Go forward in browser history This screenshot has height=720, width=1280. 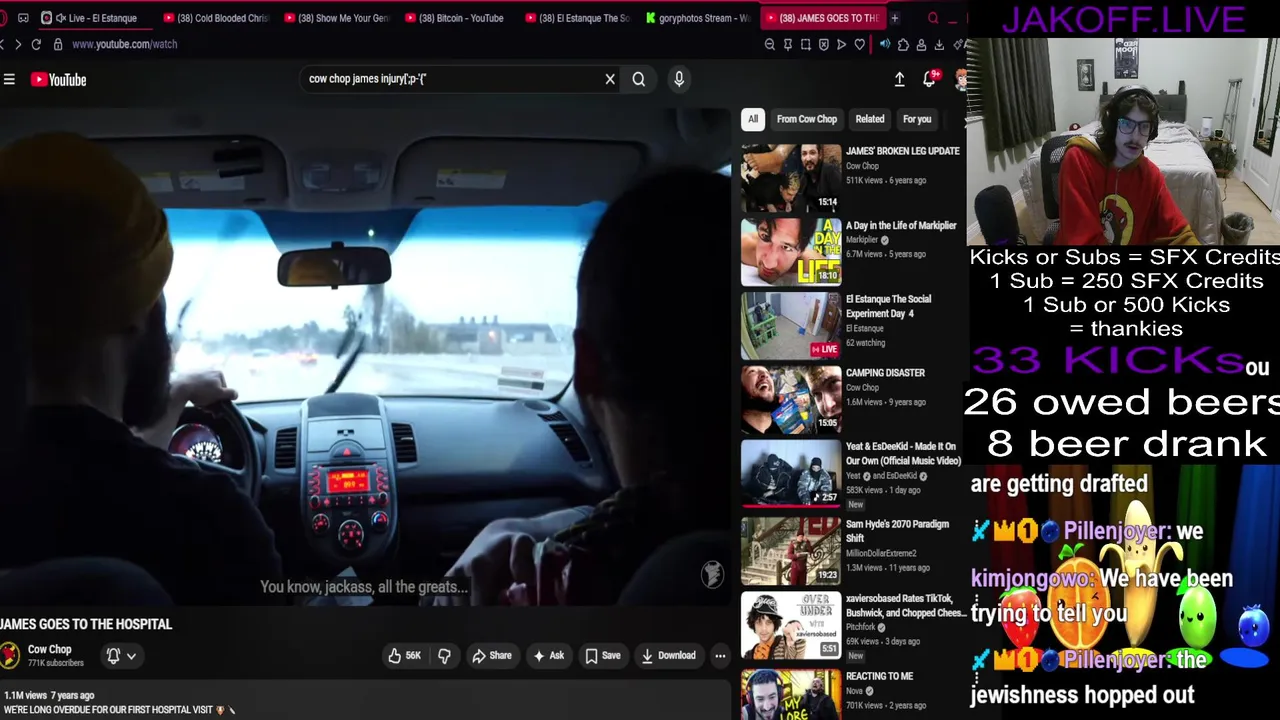[x=17, y=44]
